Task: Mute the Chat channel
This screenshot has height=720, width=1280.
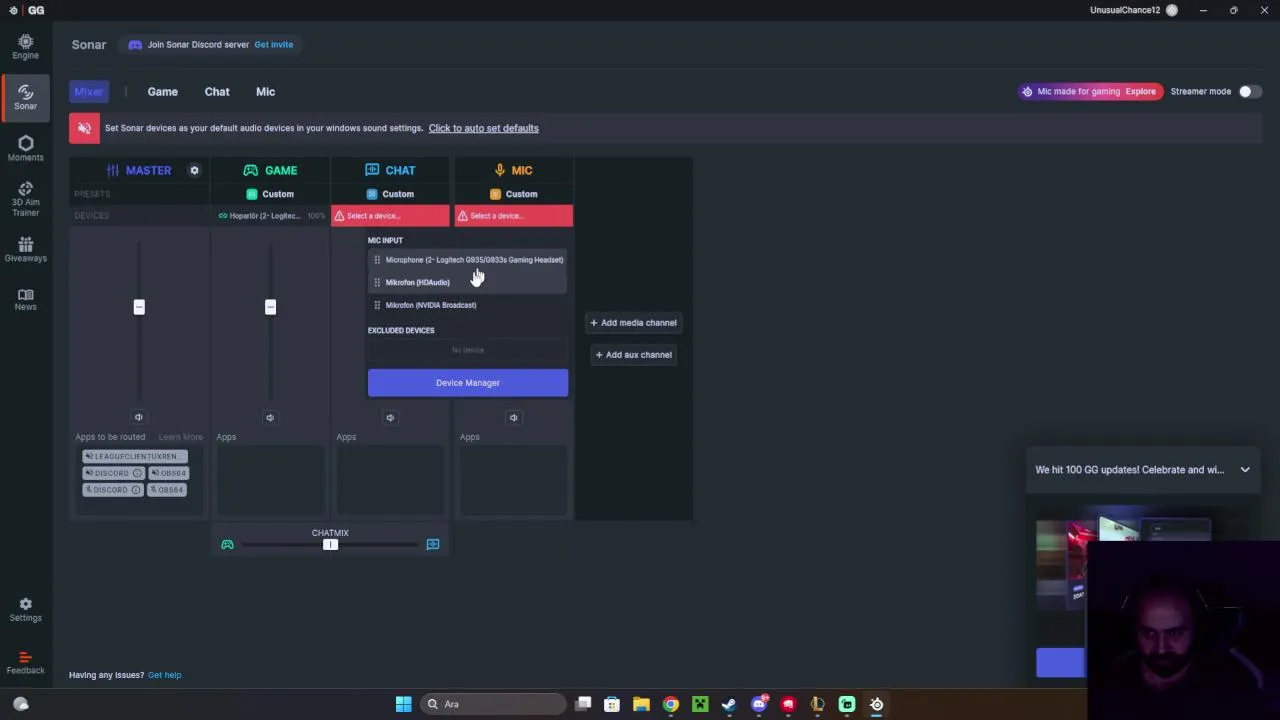Action: pos(390,417)
